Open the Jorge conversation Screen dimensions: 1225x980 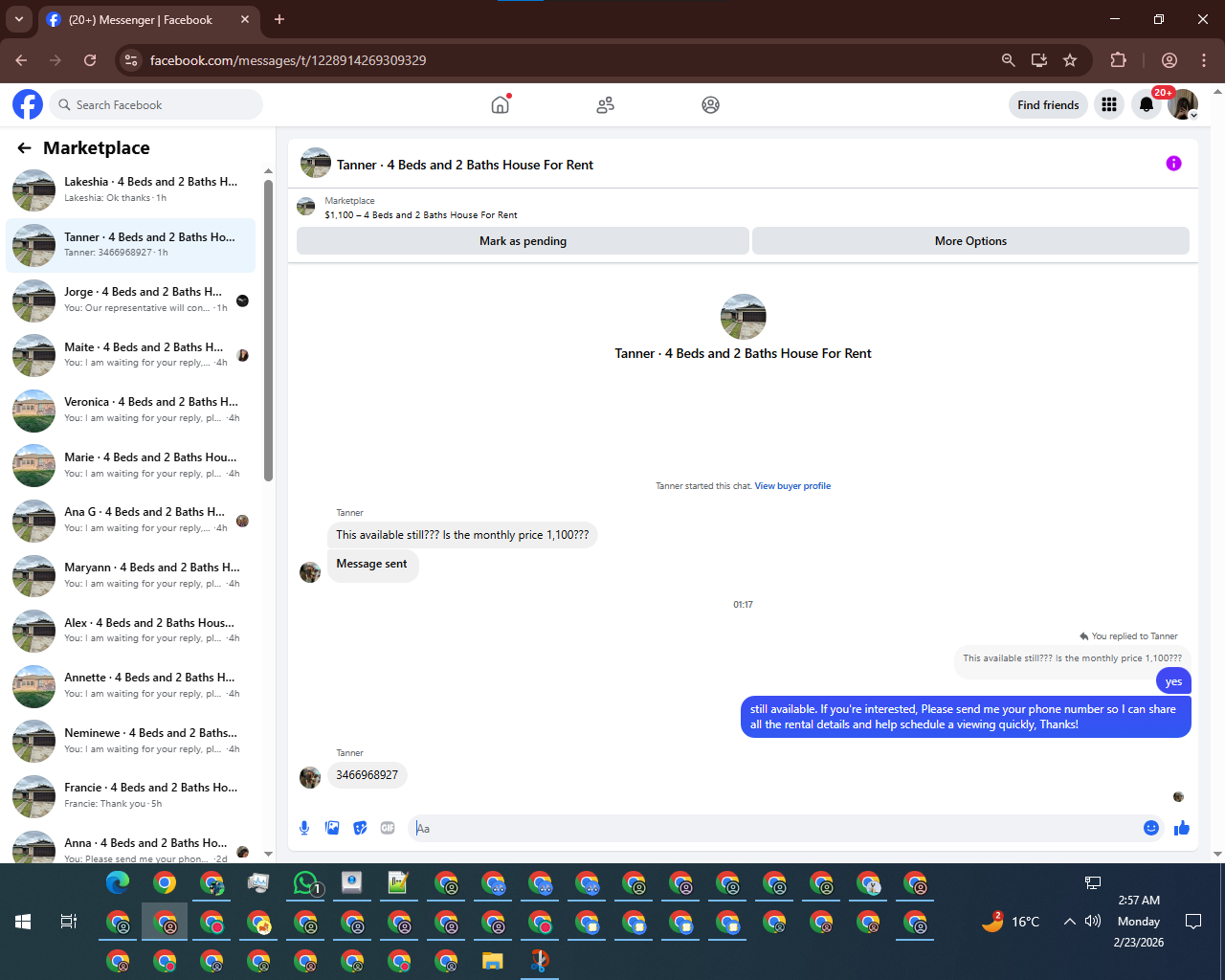(x=131, y=301)
